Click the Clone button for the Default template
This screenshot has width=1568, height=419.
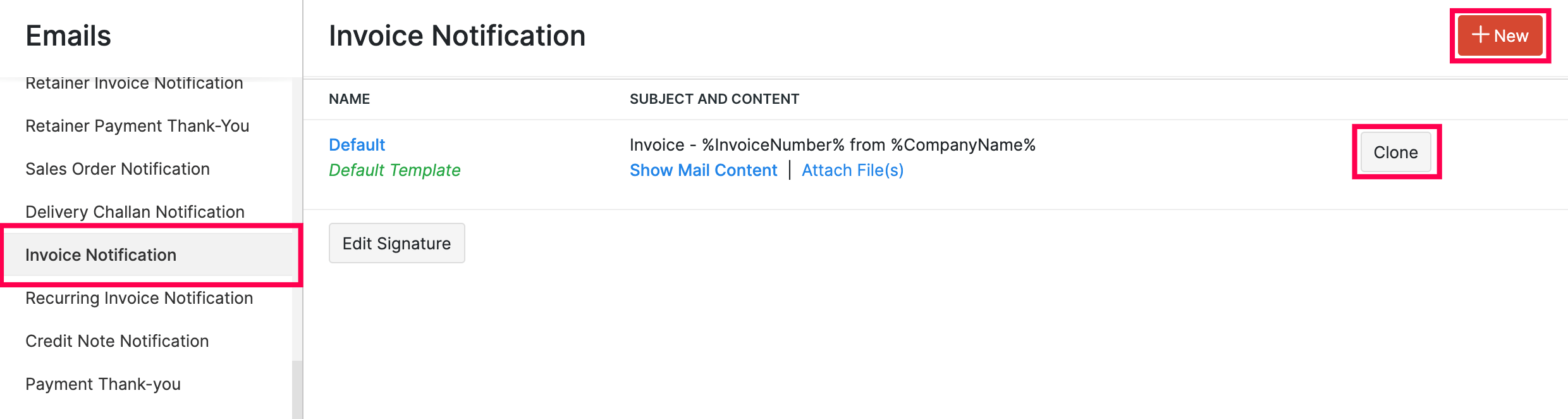(x=1395, y=152)
